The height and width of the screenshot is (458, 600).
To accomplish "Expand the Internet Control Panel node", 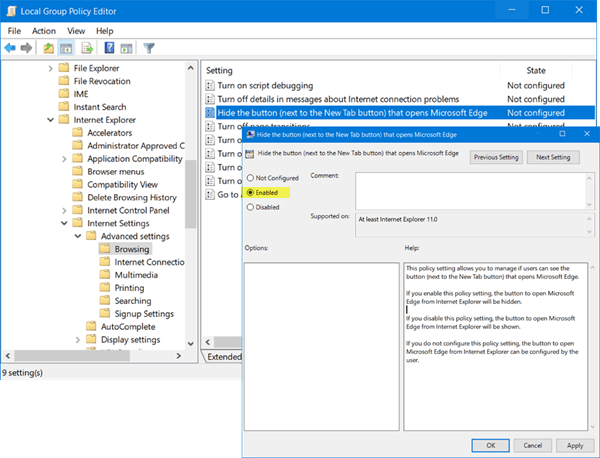I will pos(64,210).
